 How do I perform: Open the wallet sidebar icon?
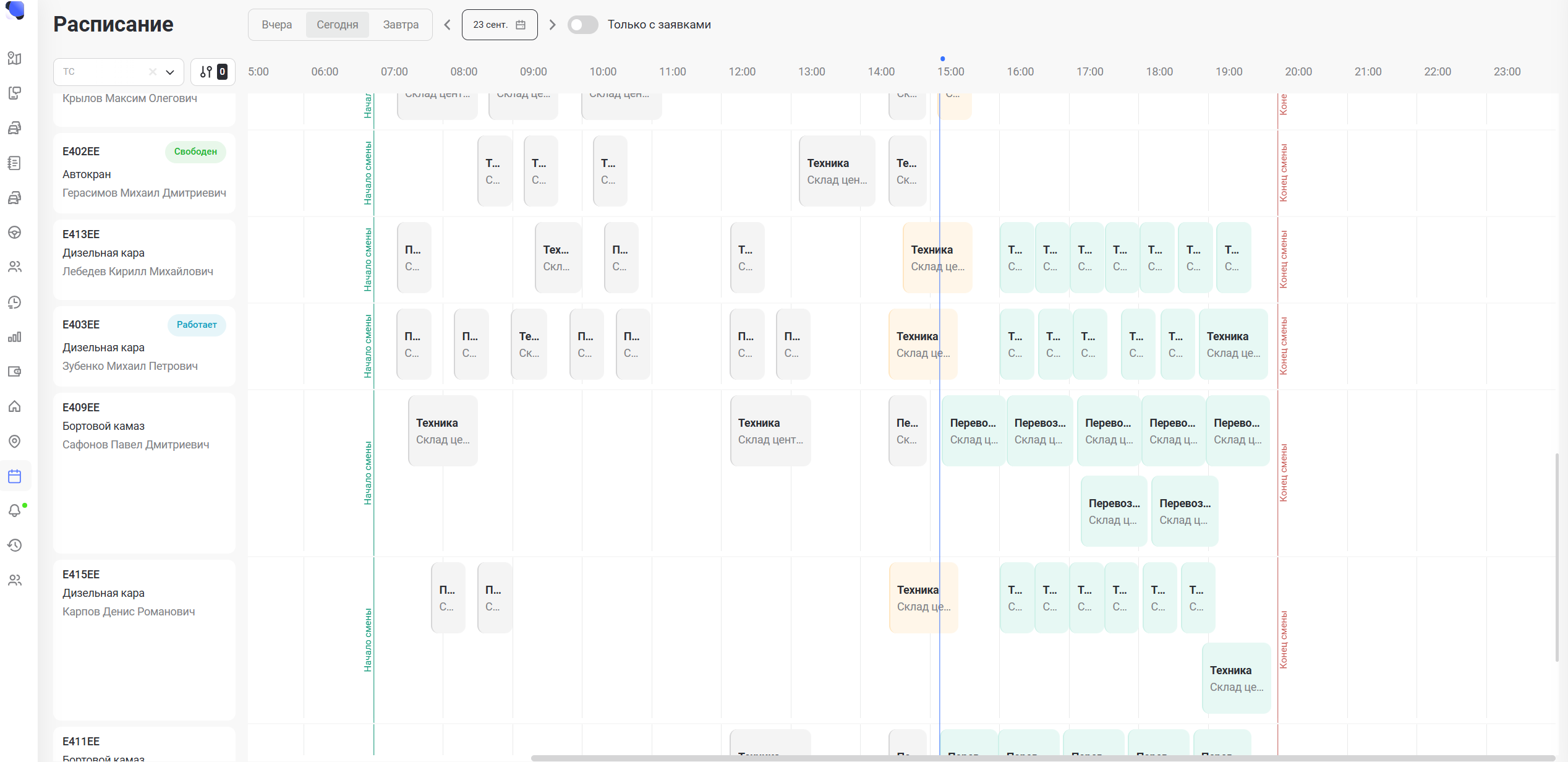(x=15, y=371)
